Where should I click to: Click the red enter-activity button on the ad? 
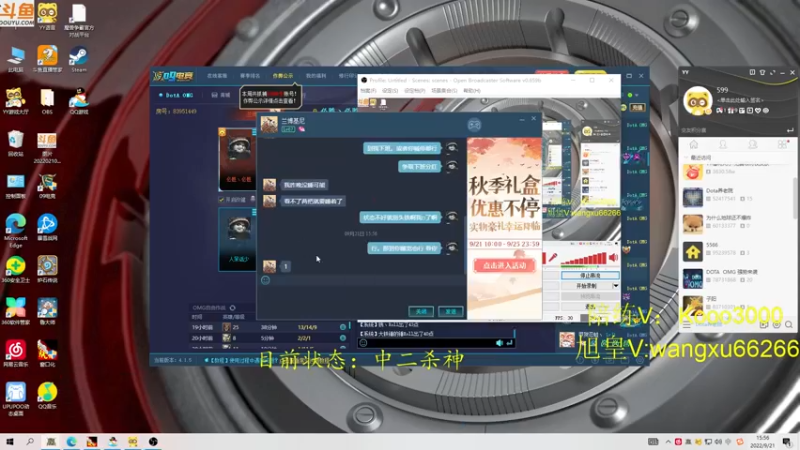(504, 265)
